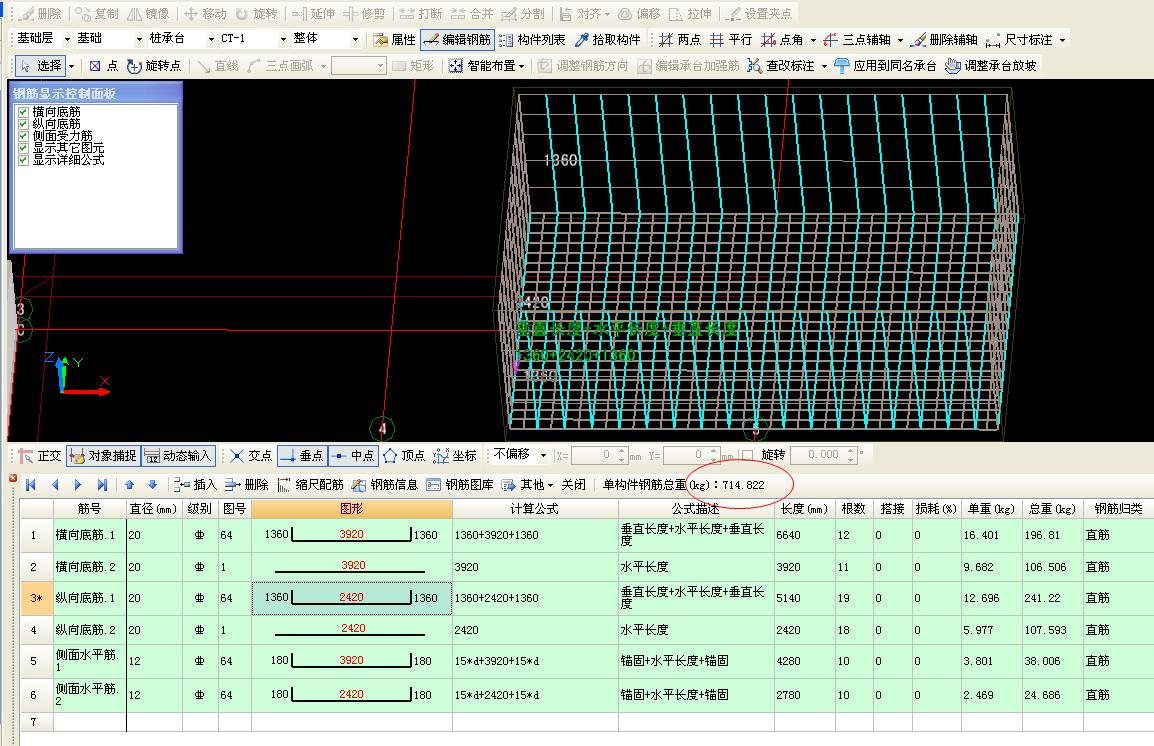
Task: Enable 垂点 perpendicular snap
Action: [302, 456]
